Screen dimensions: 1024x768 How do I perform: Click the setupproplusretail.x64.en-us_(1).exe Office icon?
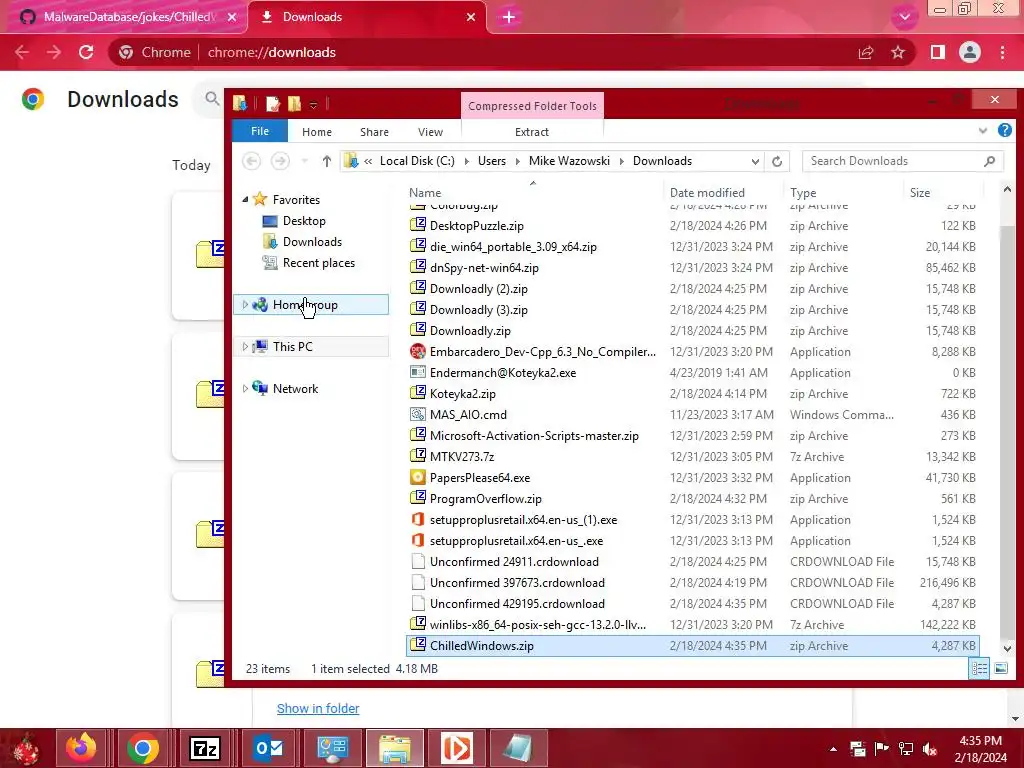pos(418,519)
